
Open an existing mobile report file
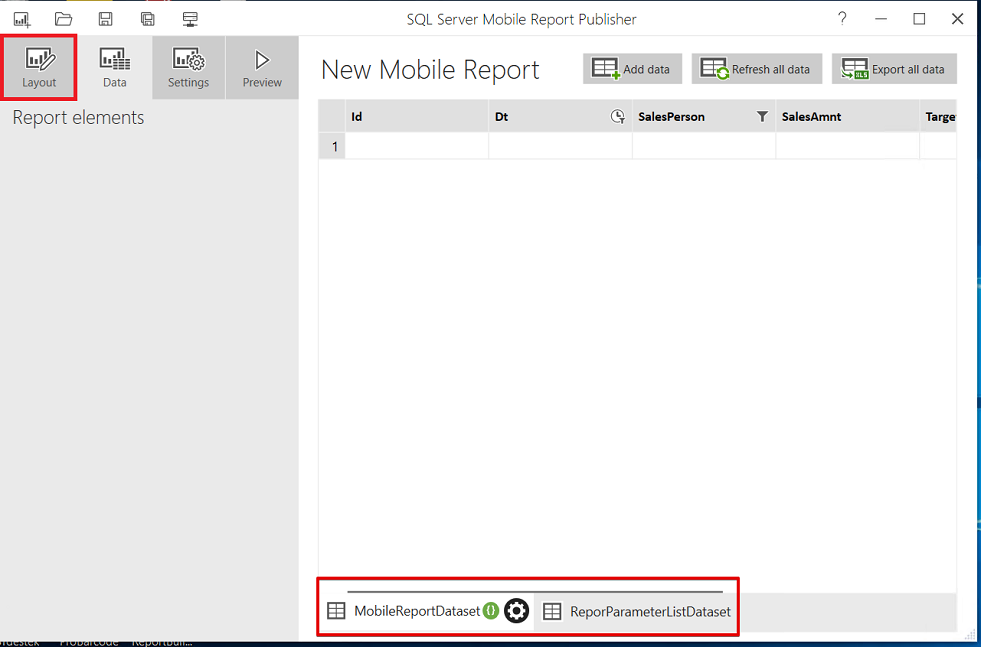tap(63, 19)
